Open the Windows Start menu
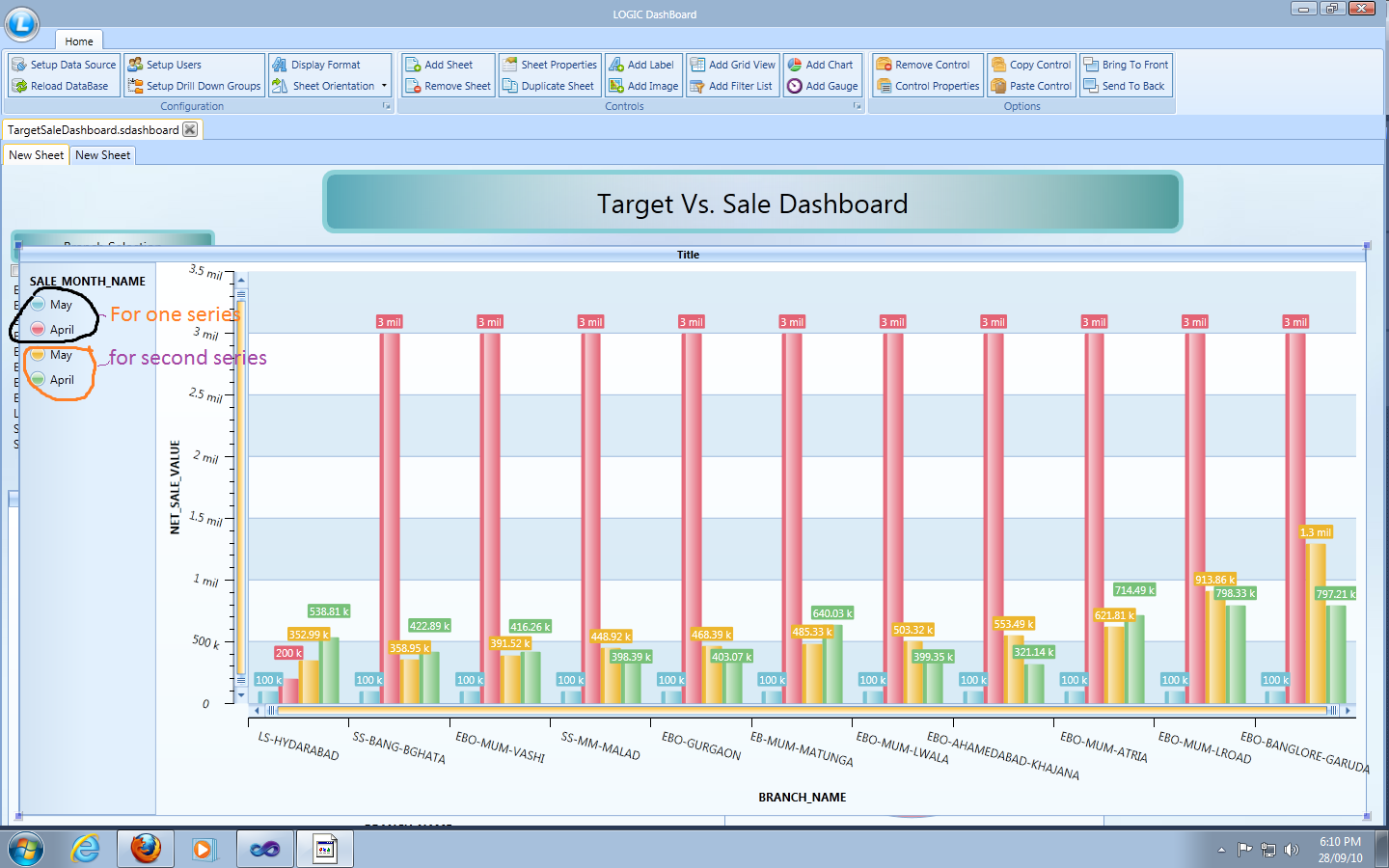 (26, 850)
